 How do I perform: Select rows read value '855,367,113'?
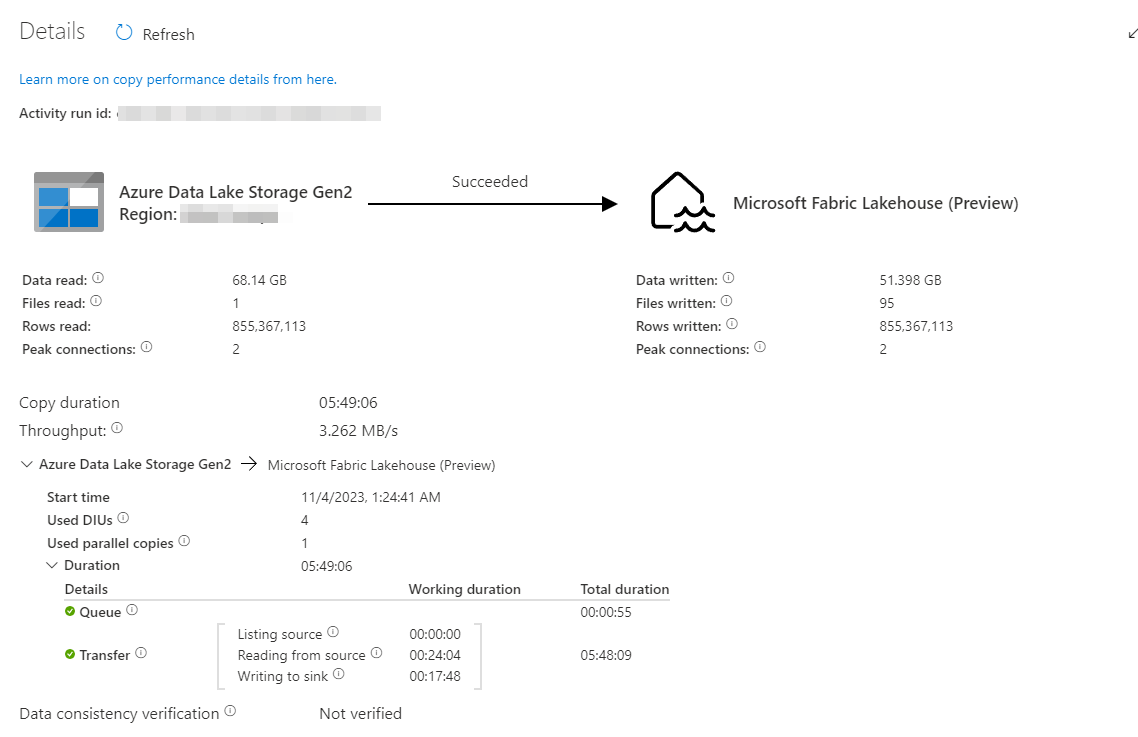(269, 326)
